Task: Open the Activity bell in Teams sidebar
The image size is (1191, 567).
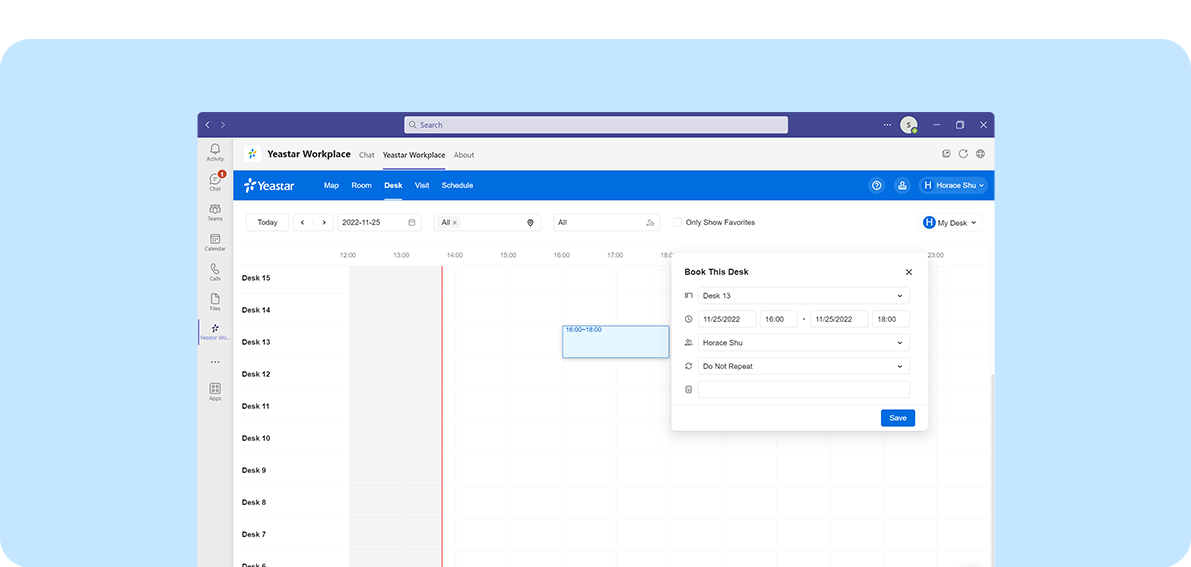Action: tap(215, 152)
